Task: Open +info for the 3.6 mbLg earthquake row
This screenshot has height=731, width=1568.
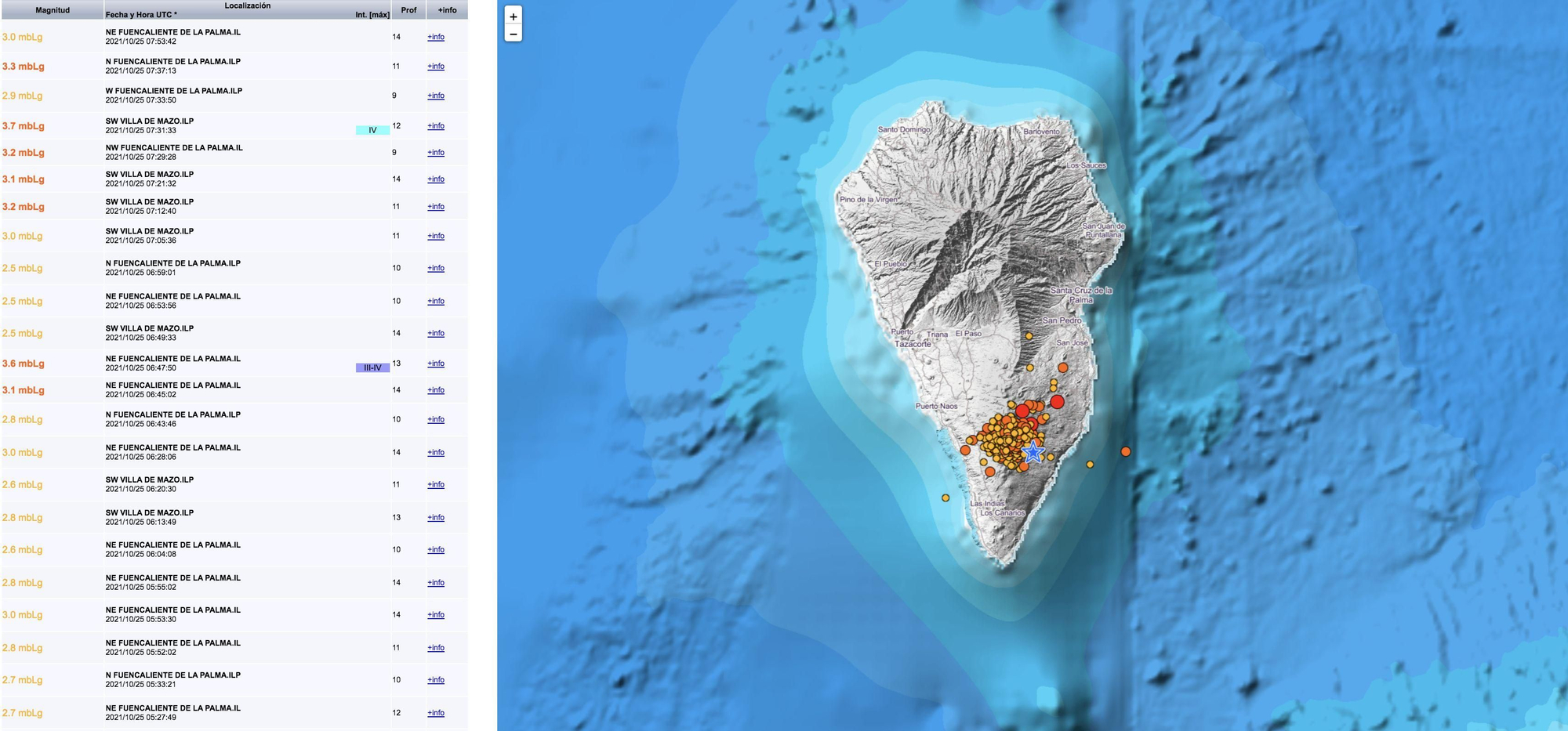Action: [x=435, y=364]
